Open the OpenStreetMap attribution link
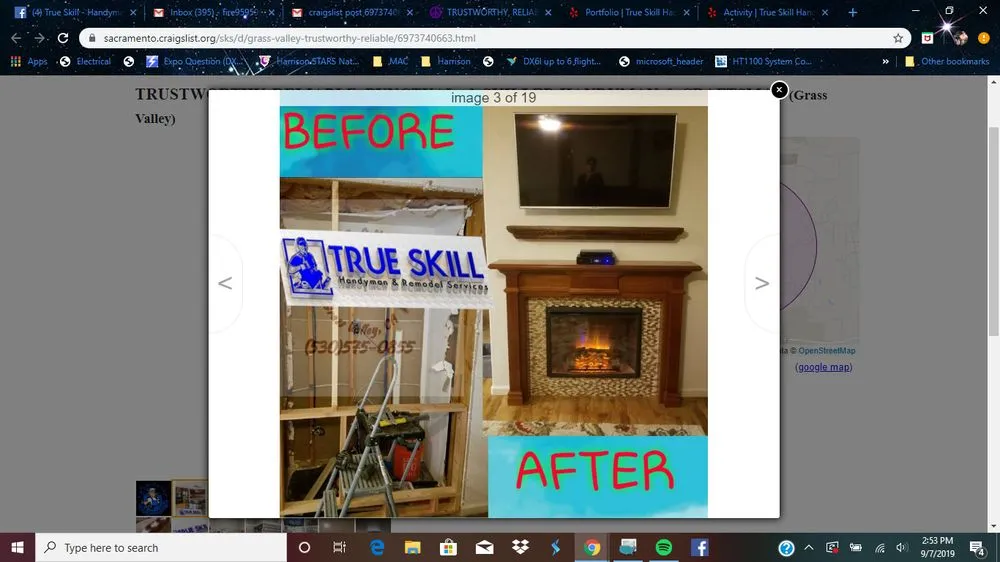Viewport: 1000px width, 562px height. 827,351
